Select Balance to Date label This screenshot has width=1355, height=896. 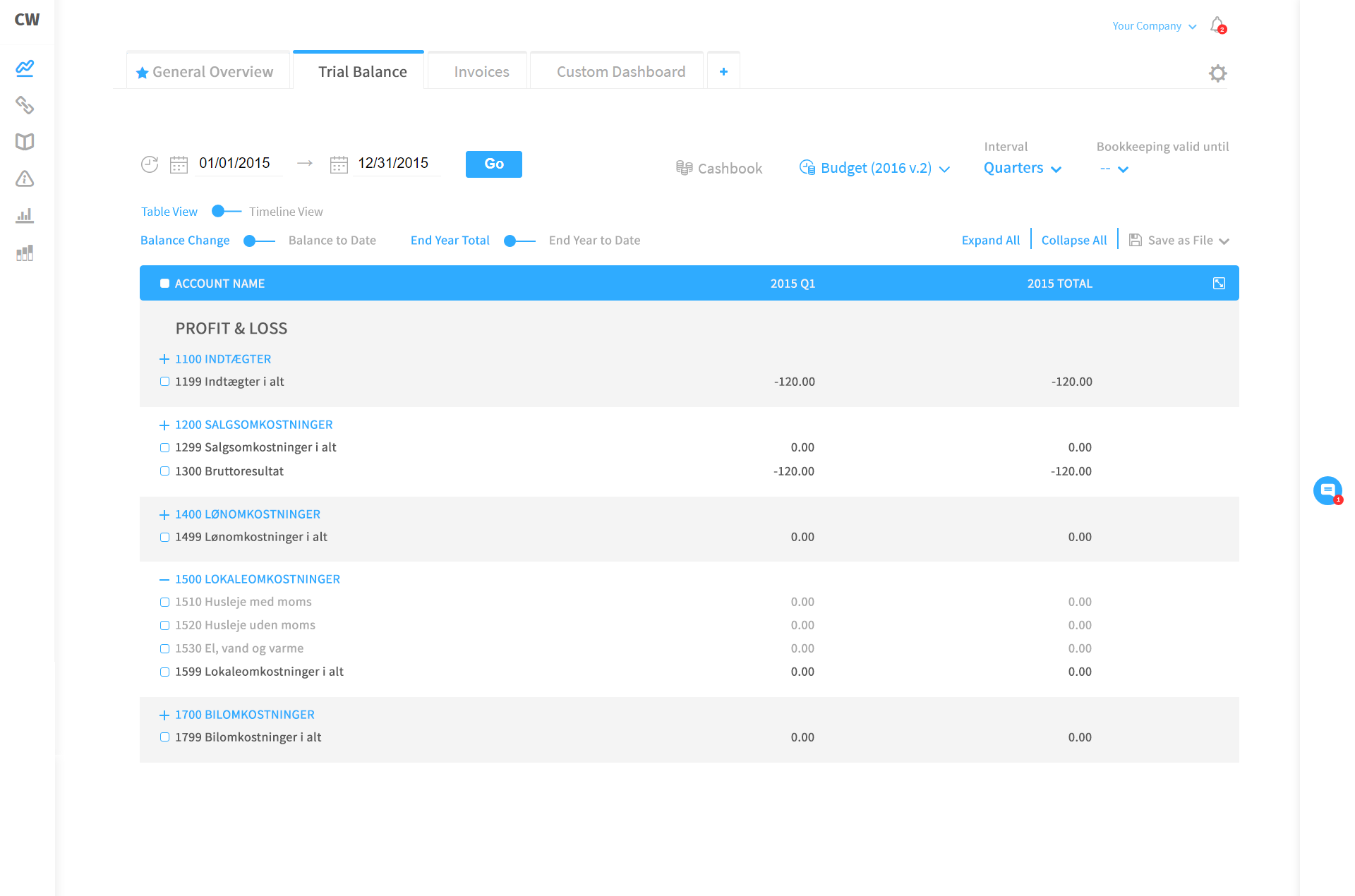(x=332, y=241)
